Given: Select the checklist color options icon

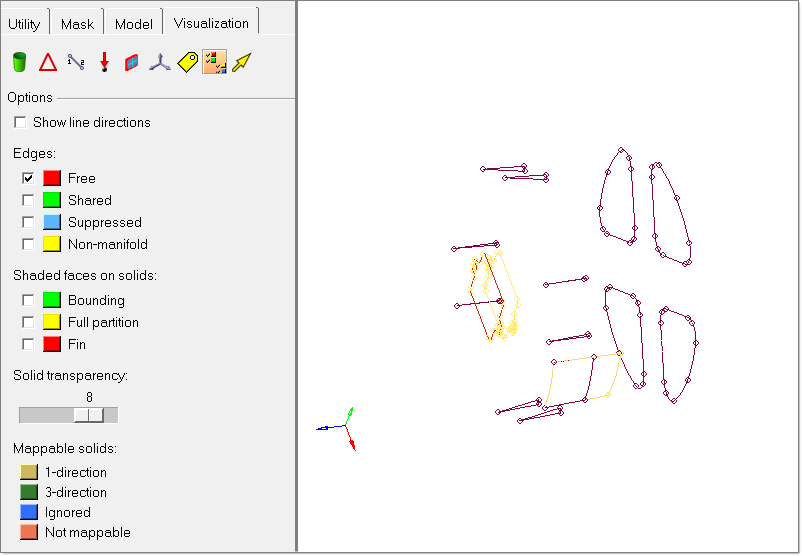Looking at the screenshot, I should 214,63.
